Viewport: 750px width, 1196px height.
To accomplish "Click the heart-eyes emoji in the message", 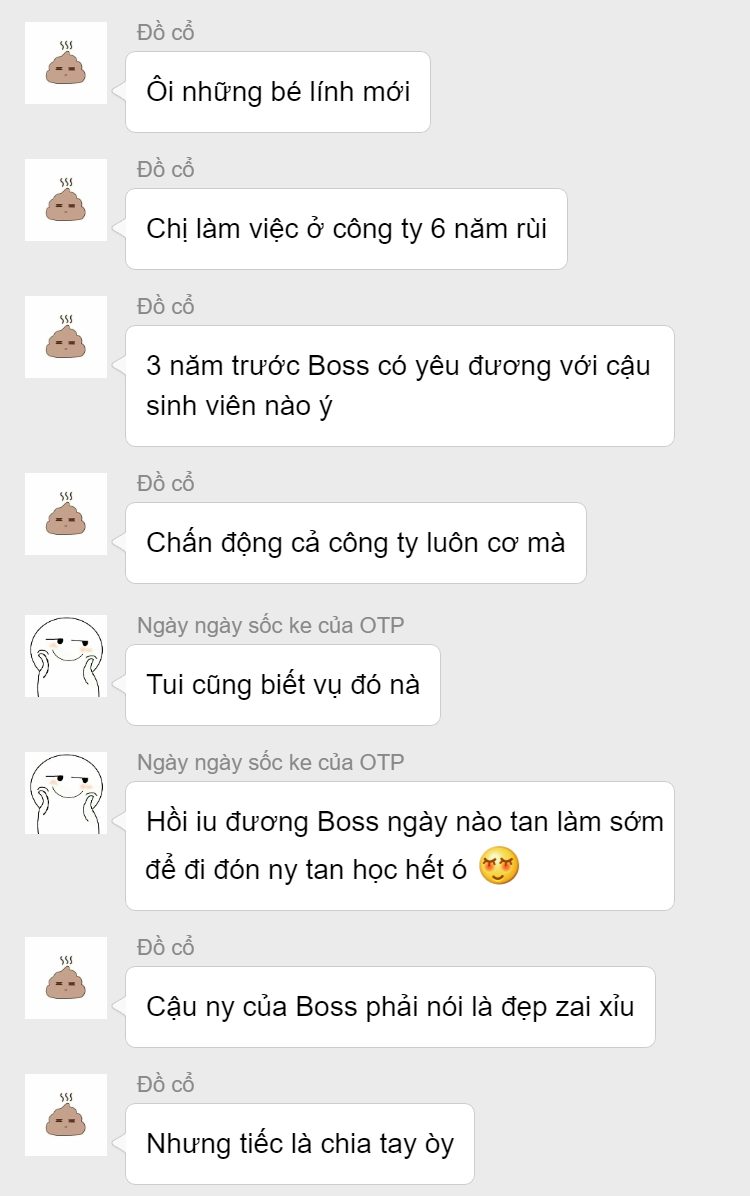I will 499,866.
